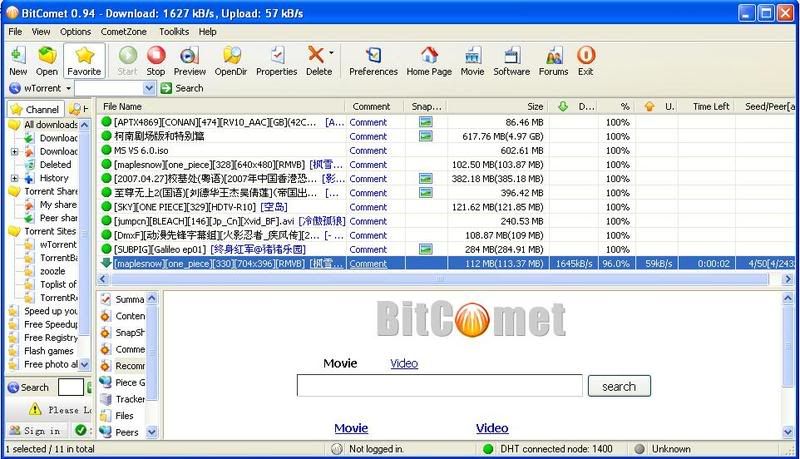Click the Exit toolbar icon
This screenshot has width=800, height=459.
pos(586,55)
